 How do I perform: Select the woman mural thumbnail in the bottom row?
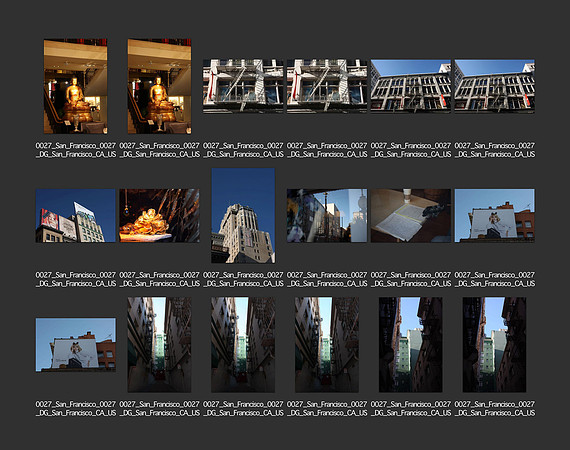tap(76, 345)
